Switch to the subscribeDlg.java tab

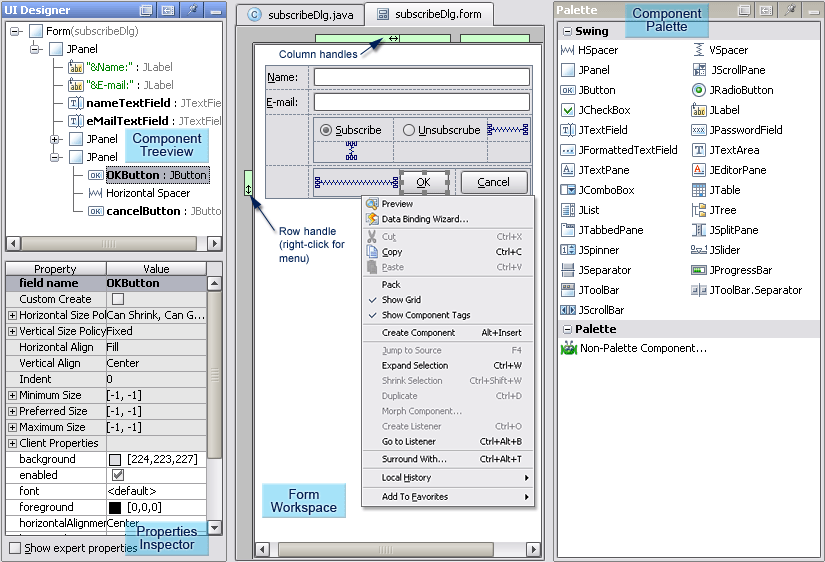297,15
